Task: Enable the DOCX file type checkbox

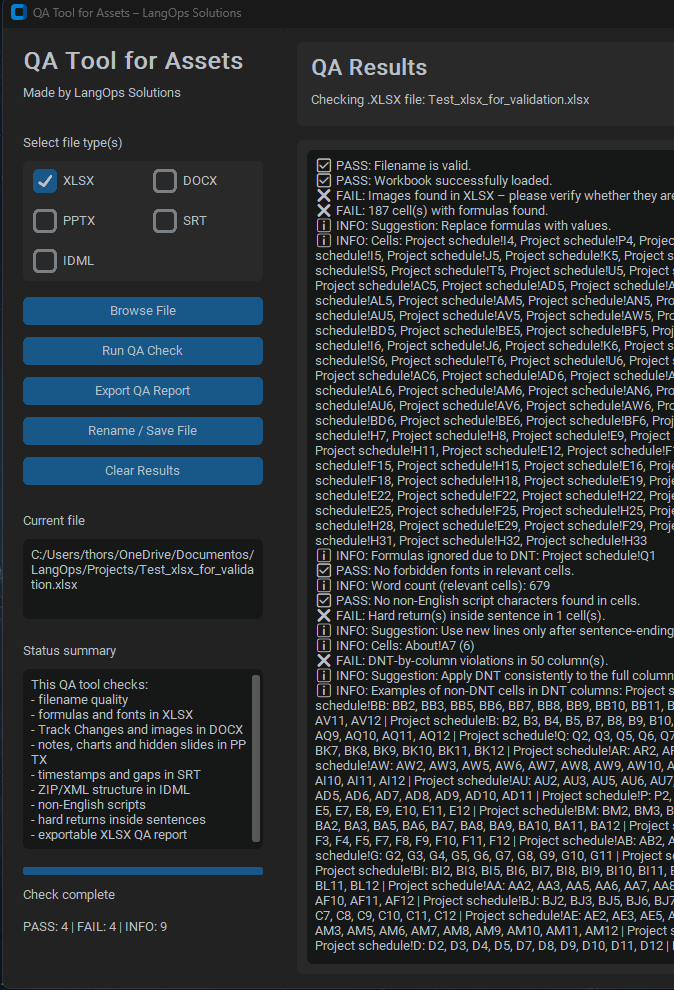Action: coord(165,181)
